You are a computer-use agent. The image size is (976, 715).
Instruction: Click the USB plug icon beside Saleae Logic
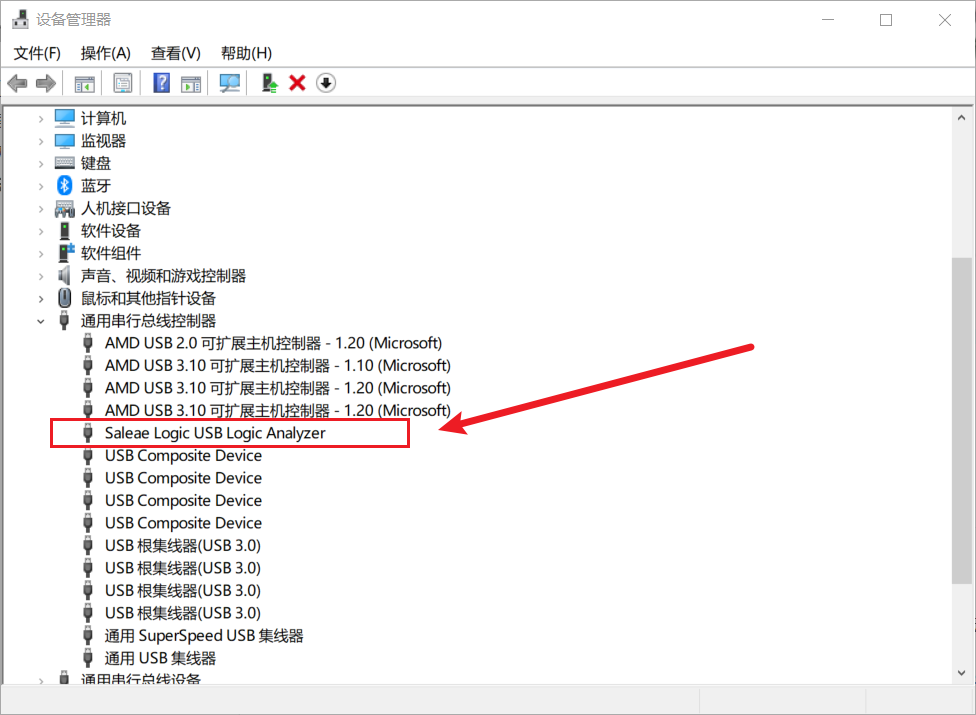click(x=88, y=432)
